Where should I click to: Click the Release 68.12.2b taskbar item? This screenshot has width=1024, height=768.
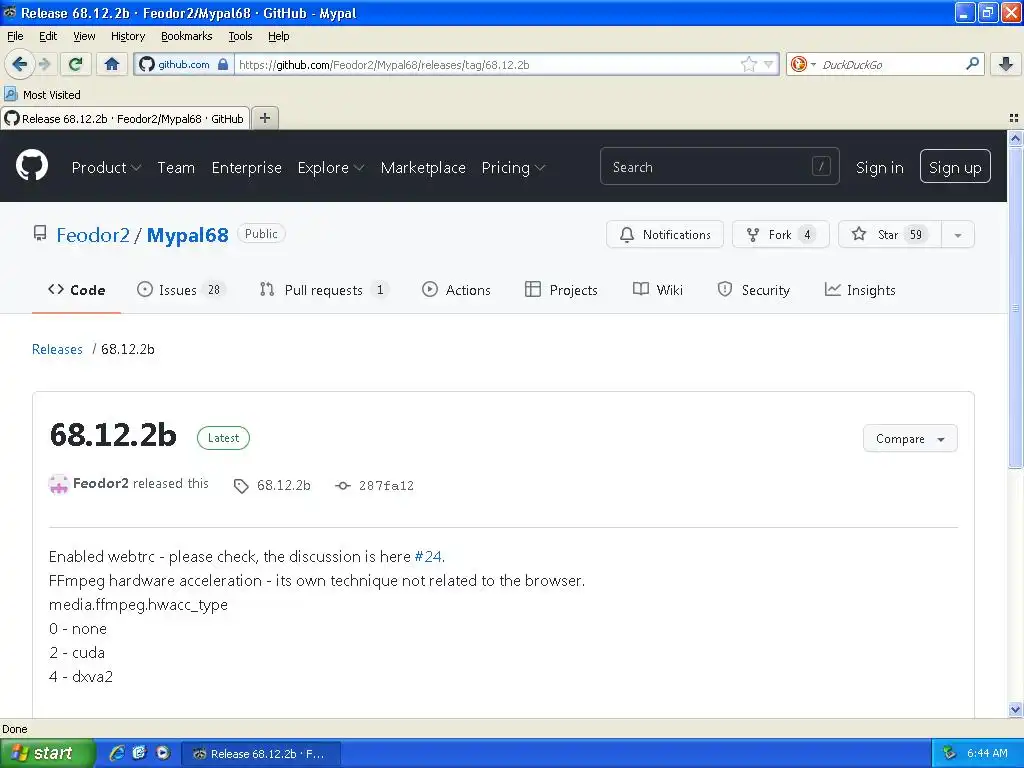[x=261, y=754]
